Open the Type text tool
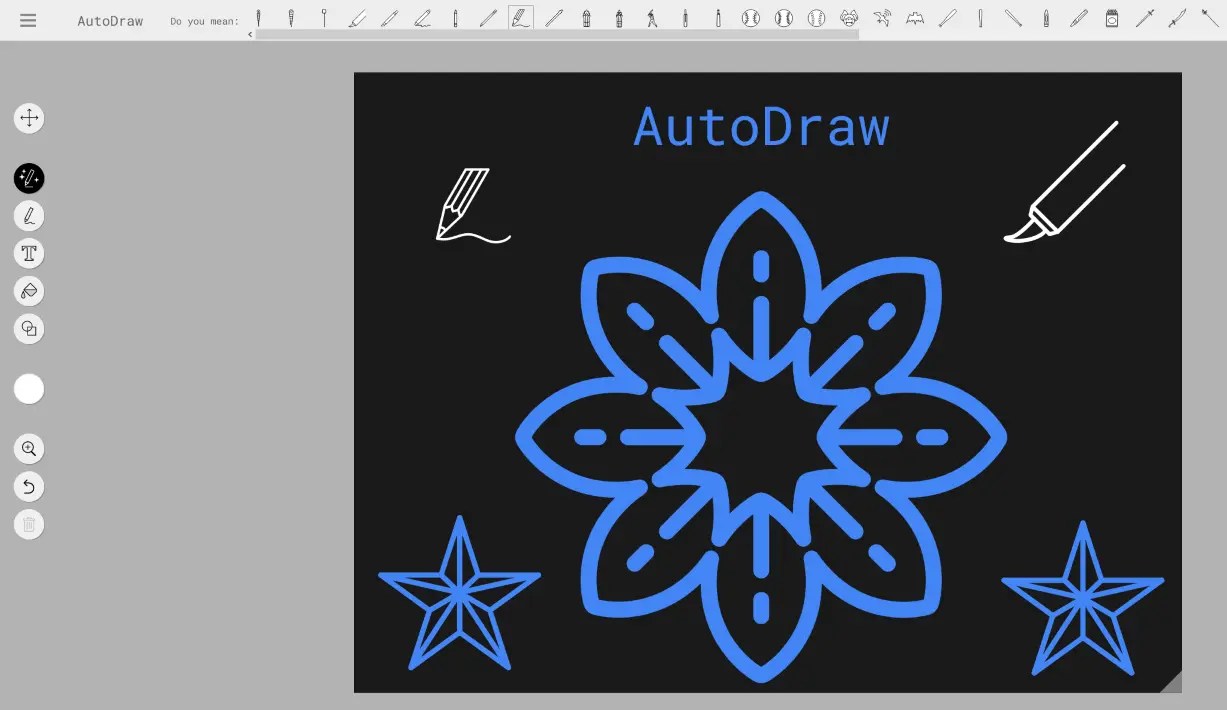Viewport: 1227px width, 710px height. tap(29, 253)
